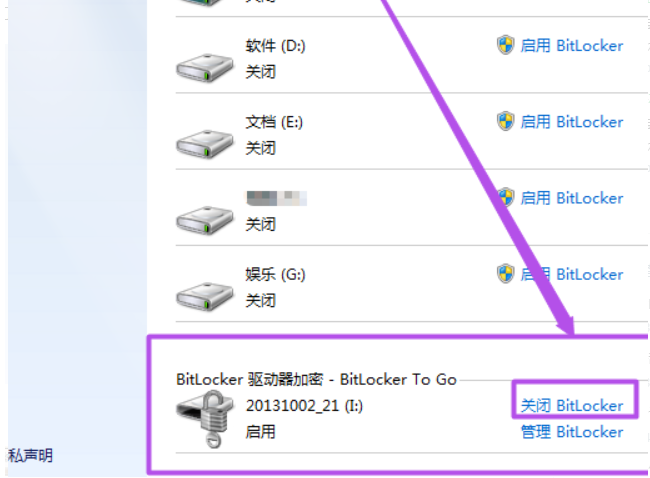
Task: Enable BitLocker on 软件 (D:)
Action: point(572,46)
